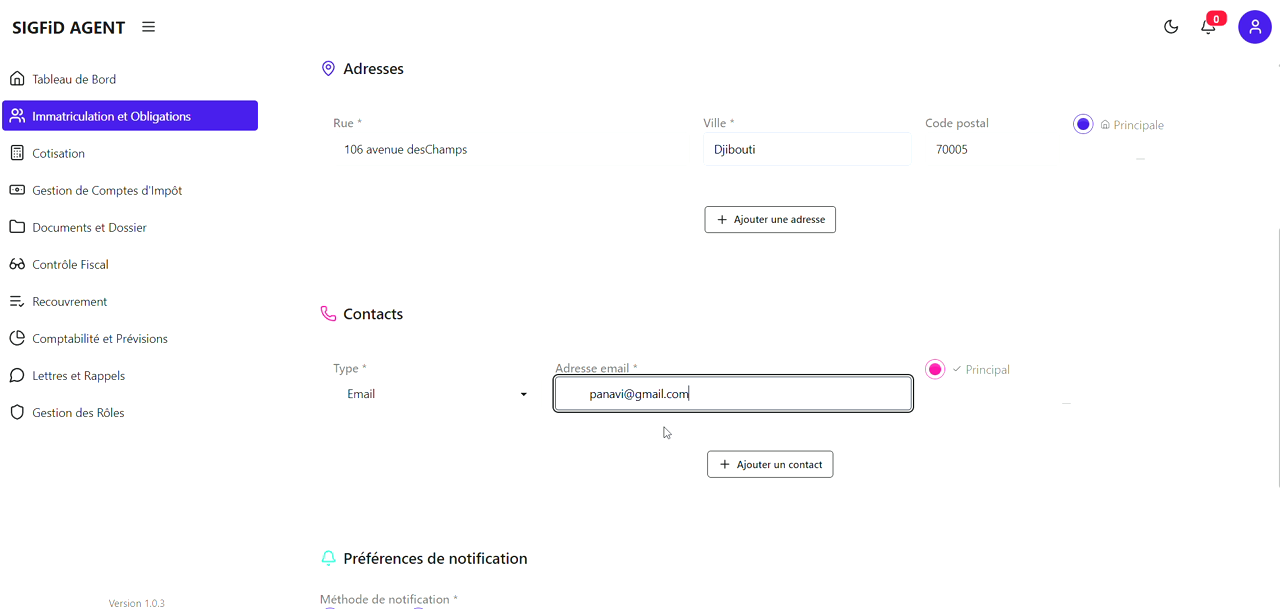The height and width of the screenshot is (609, 1280).
Task: Click the notification bell next to Préférences de notification
Action: pyautogui.click(x=328, y=558)
